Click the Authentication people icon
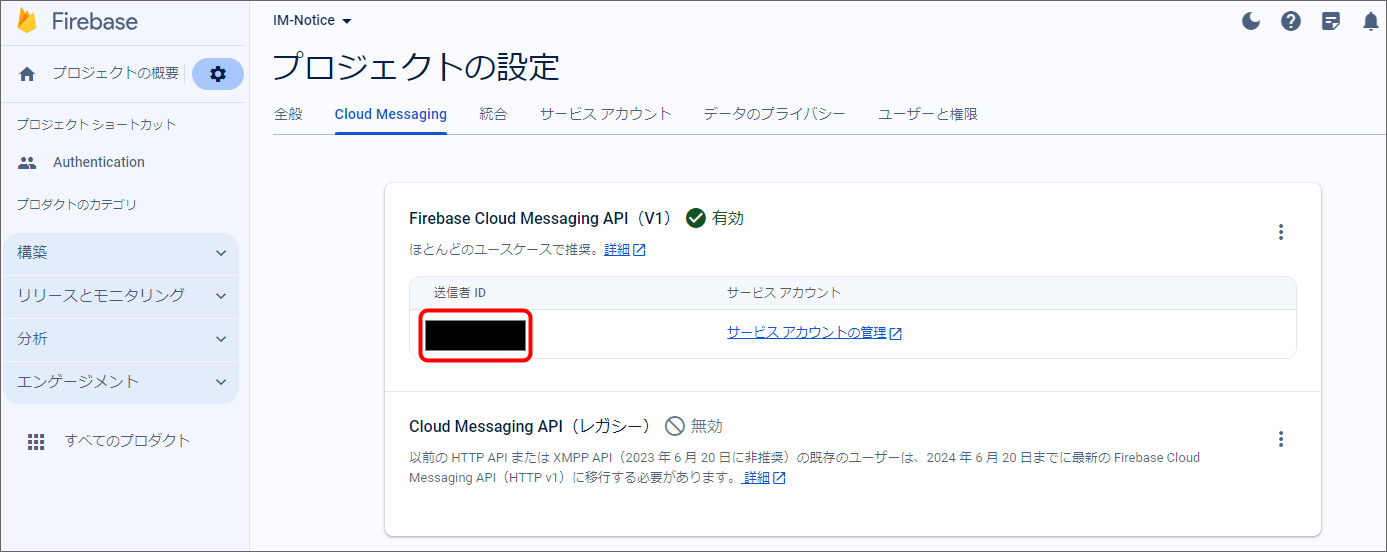1387x552 pixels. [27, 162]
